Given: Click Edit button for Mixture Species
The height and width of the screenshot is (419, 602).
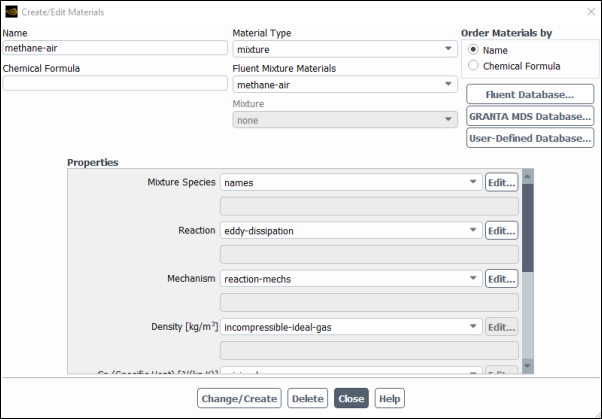Looking at the screenshot, I should click(501, 183).
